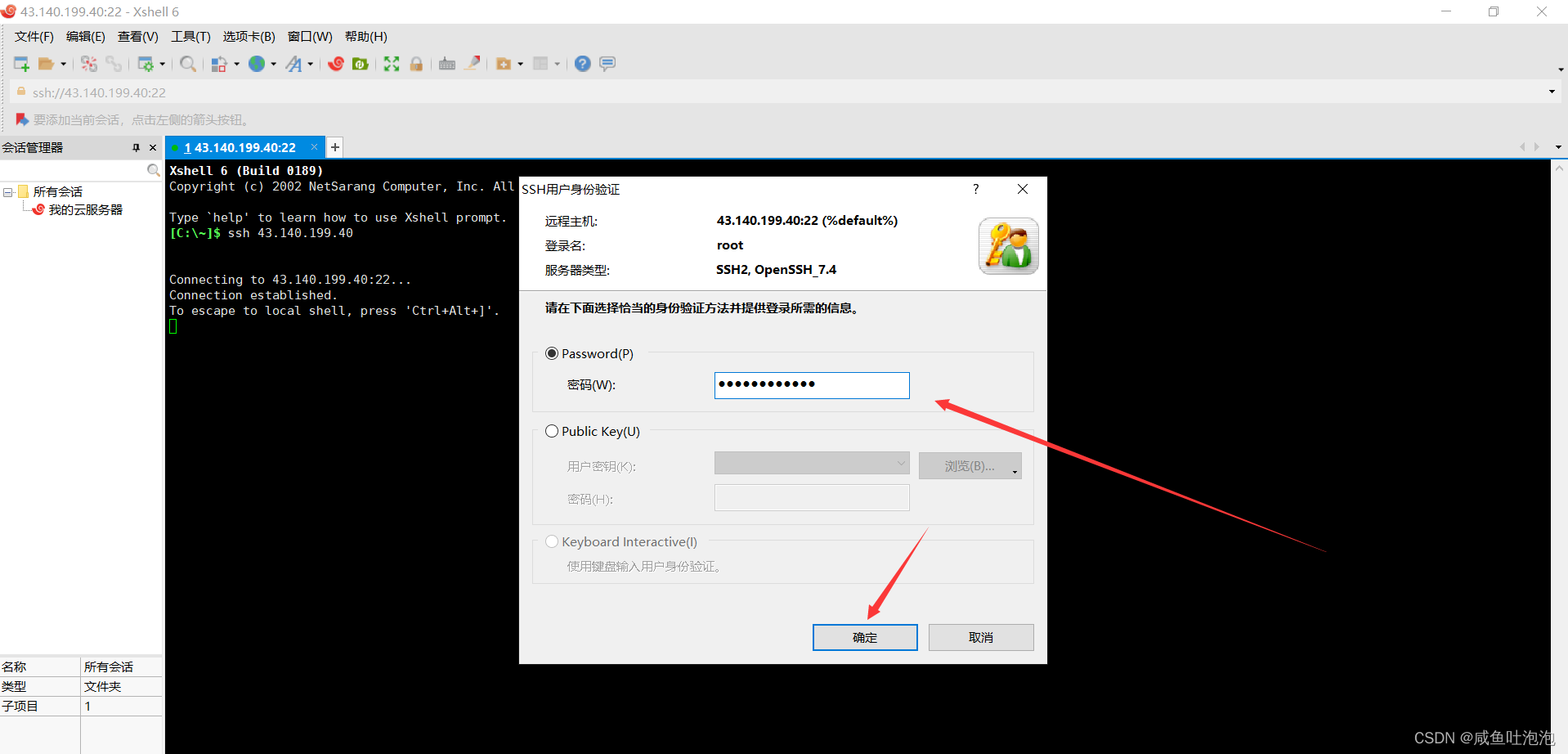The width and height of the screenshot is (1568, 754).
Task: Click 确定 to confirm login
Action: [x=865, y=637]
